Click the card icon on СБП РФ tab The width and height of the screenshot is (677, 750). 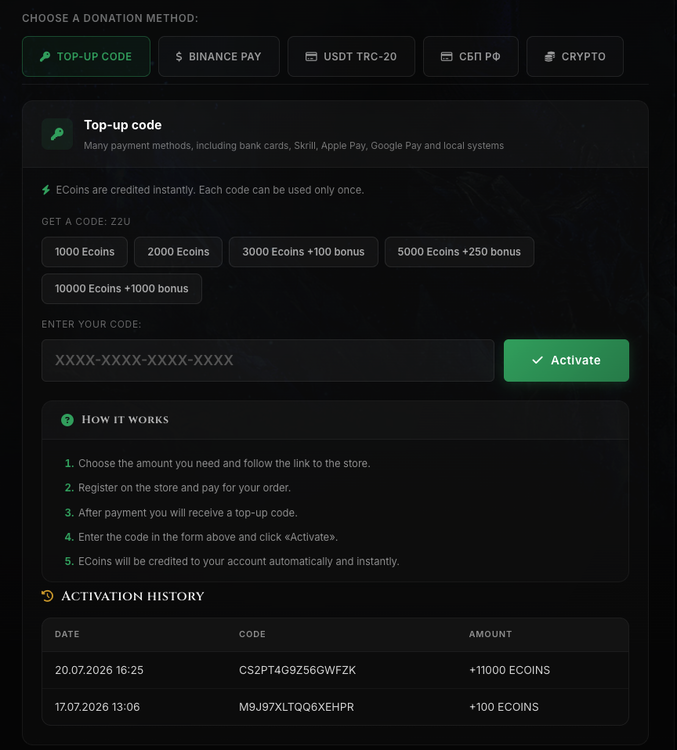[x=446, y=56]
